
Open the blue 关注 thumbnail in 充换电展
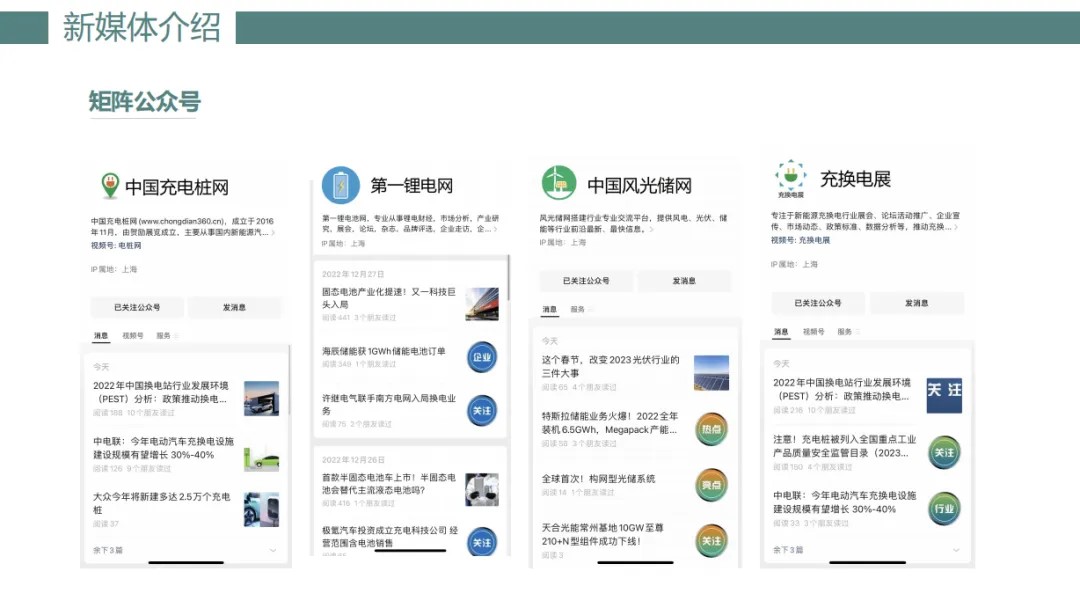point(944,395)
